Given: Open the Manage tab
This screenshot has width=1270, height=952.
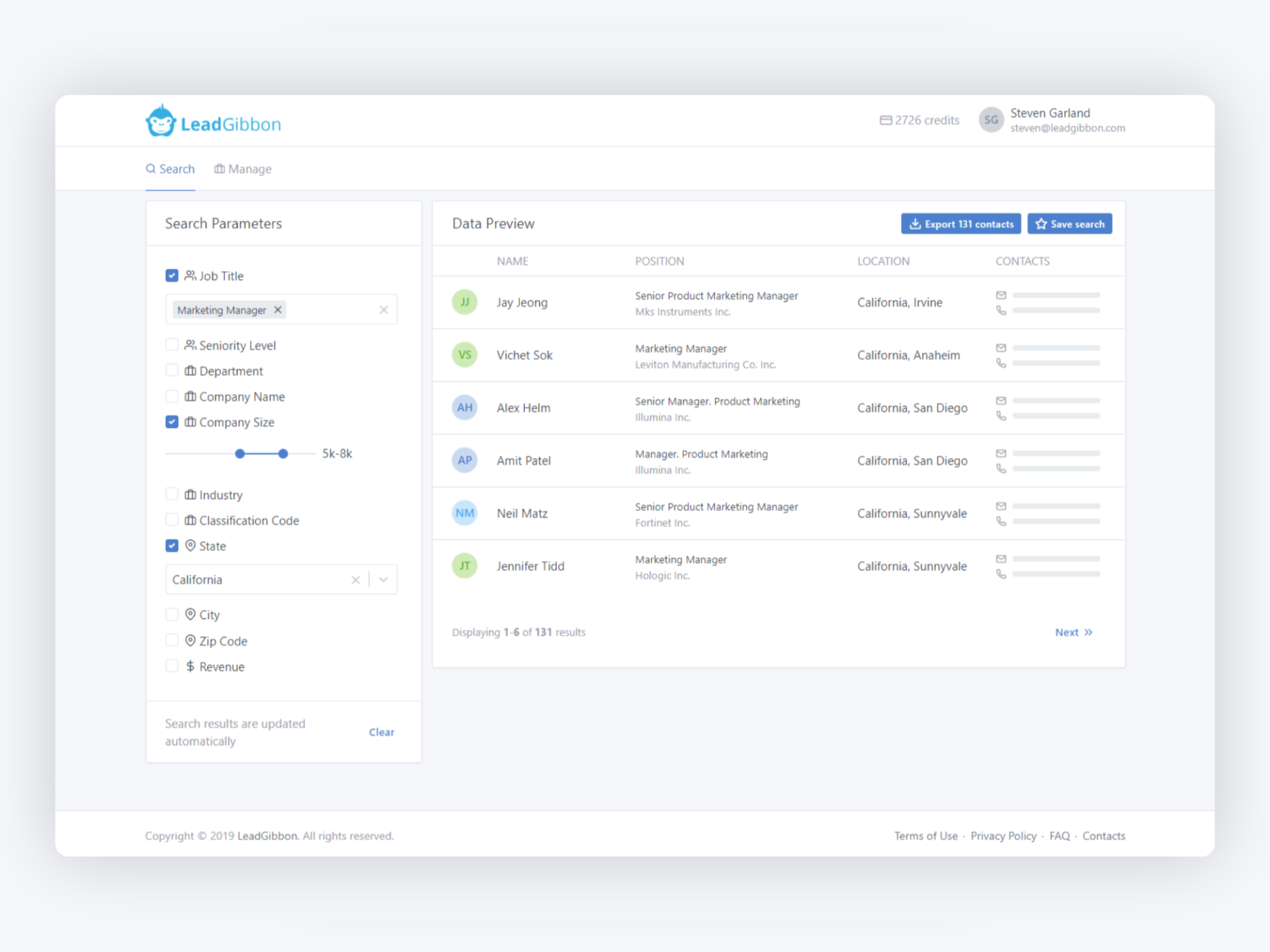Looking at the screenshot, I should pos(243,169).
